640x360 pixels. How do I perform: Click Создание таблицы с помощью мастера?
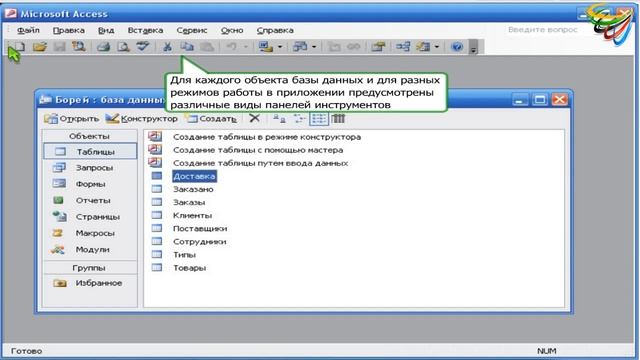258,150
